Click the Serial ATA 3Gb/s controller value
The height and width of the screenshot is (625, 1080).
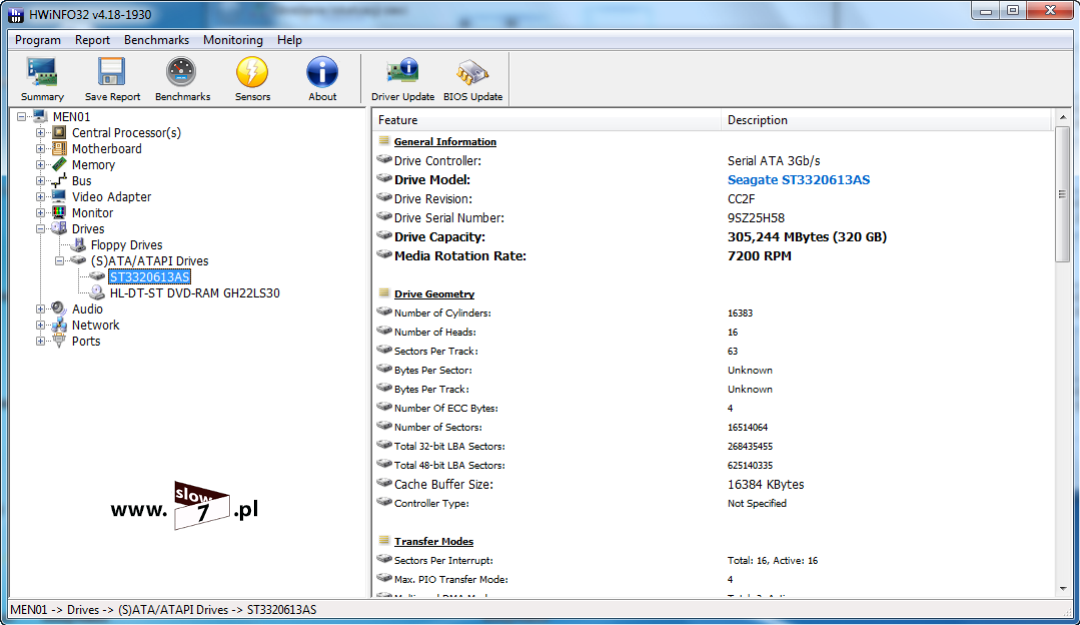pyautogui.click(x=773, y=161)
